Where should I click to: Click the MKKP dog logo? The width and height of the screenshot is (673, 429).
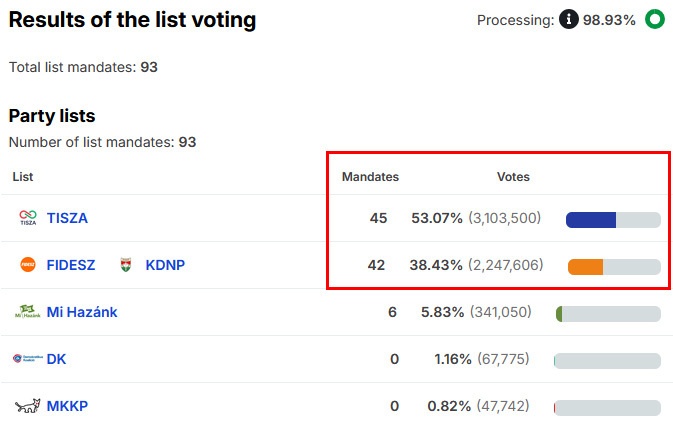click(28, 406)
